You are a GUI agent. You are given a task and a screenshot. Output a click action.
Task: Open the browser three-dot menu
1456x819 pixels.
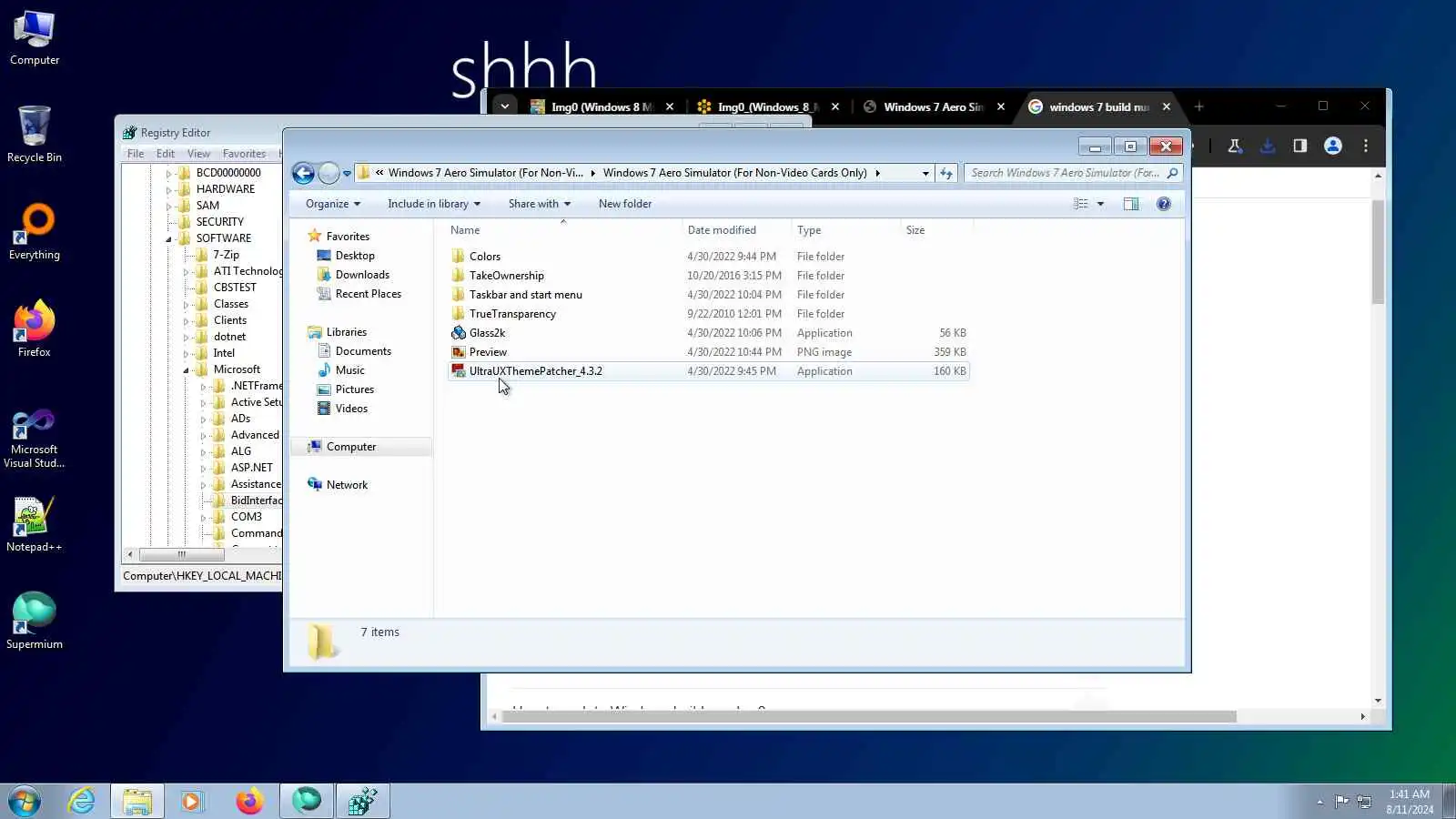1366,146
